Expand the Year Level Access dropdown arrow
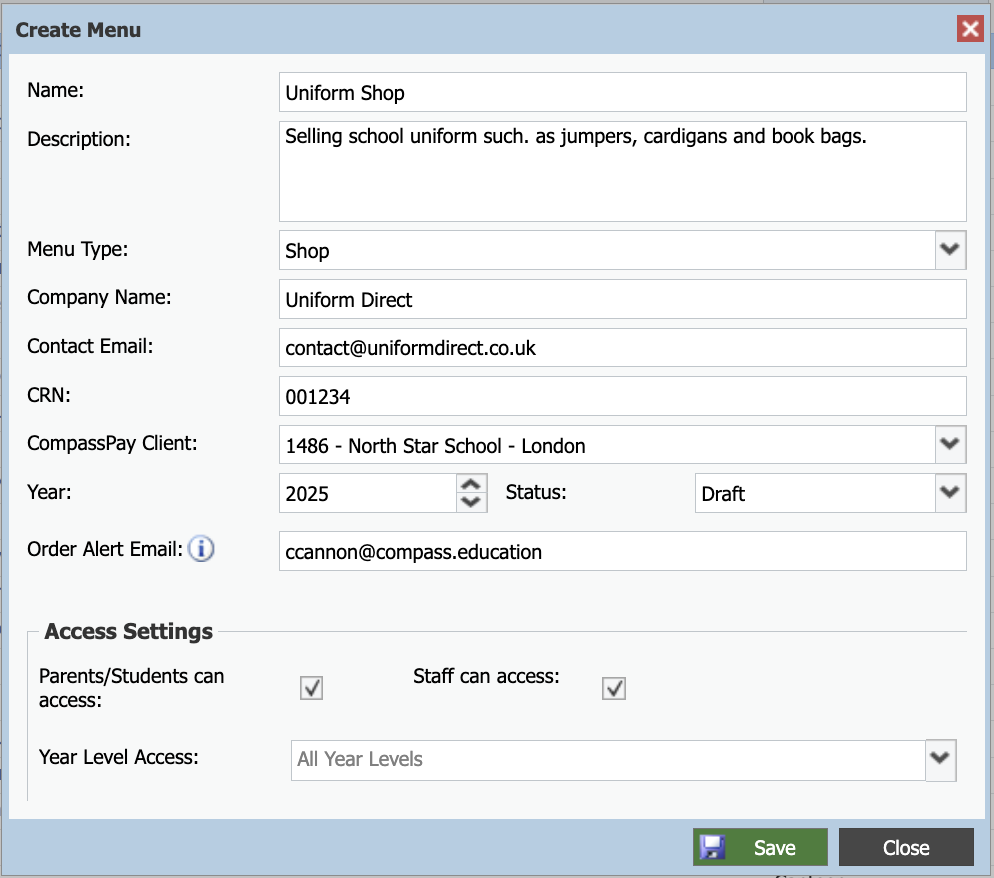Viewport: 994px width, 878px height. [x=941, y=759]
